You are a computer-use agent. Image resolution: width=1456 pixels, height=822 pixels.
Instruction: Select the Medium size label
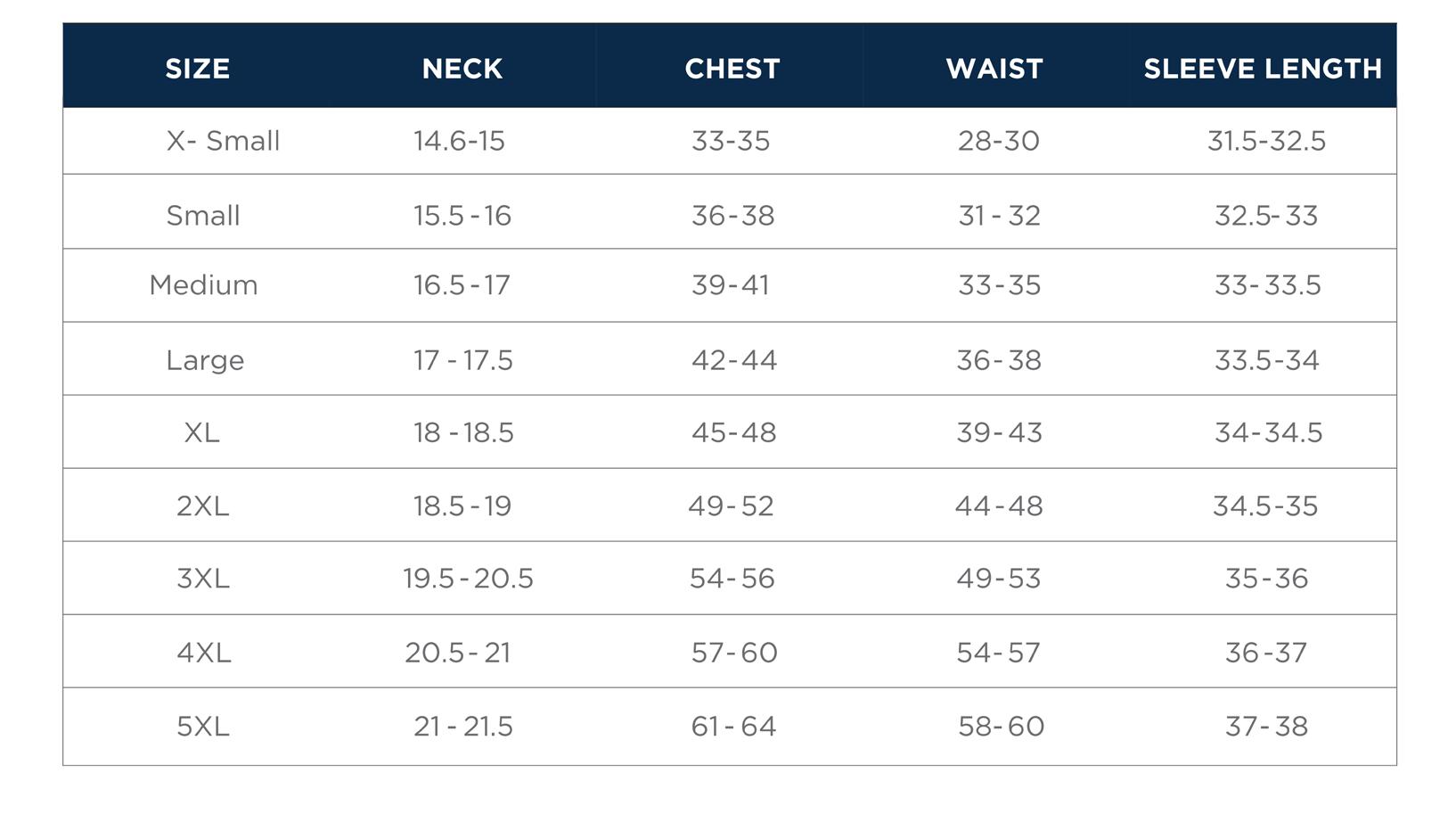coord(203,285)
